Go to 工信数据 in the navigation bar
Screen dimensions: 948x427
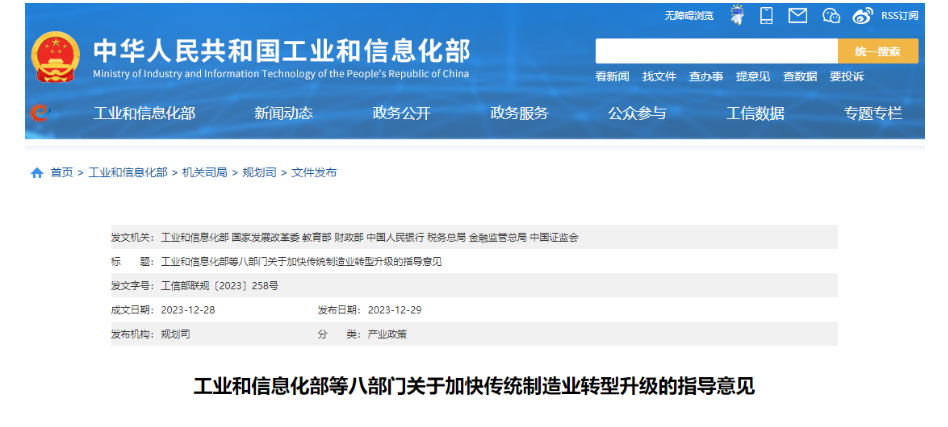pos(755,113)
